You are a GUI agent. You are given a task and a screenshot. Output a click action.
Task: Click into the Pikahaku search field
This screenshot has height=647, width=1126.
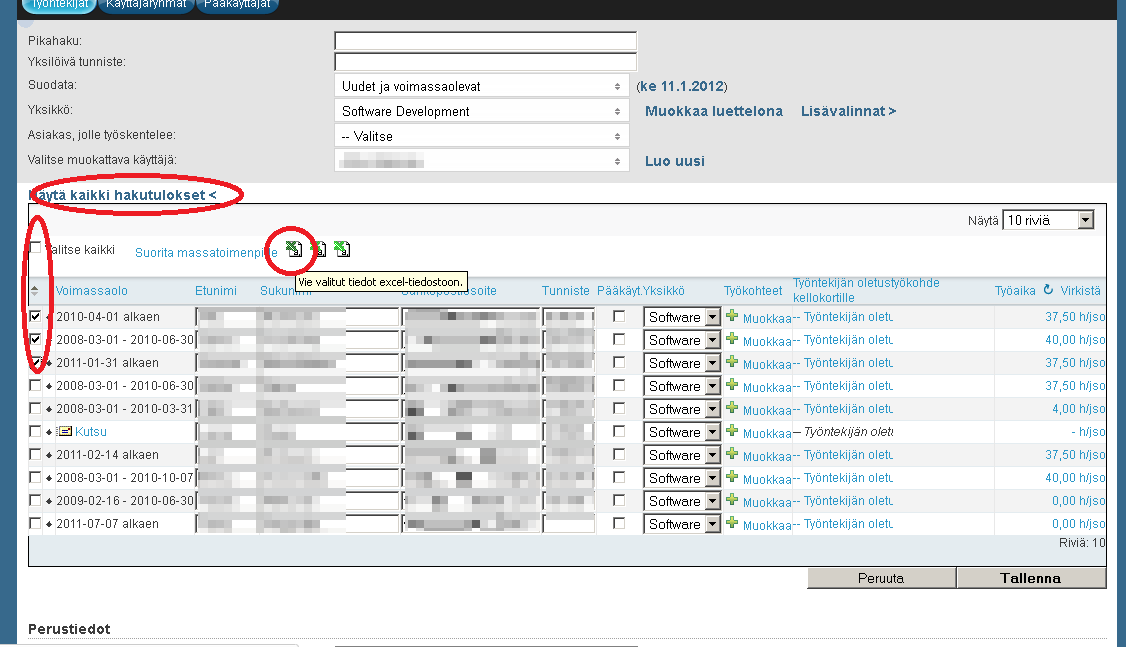(485, 41)
